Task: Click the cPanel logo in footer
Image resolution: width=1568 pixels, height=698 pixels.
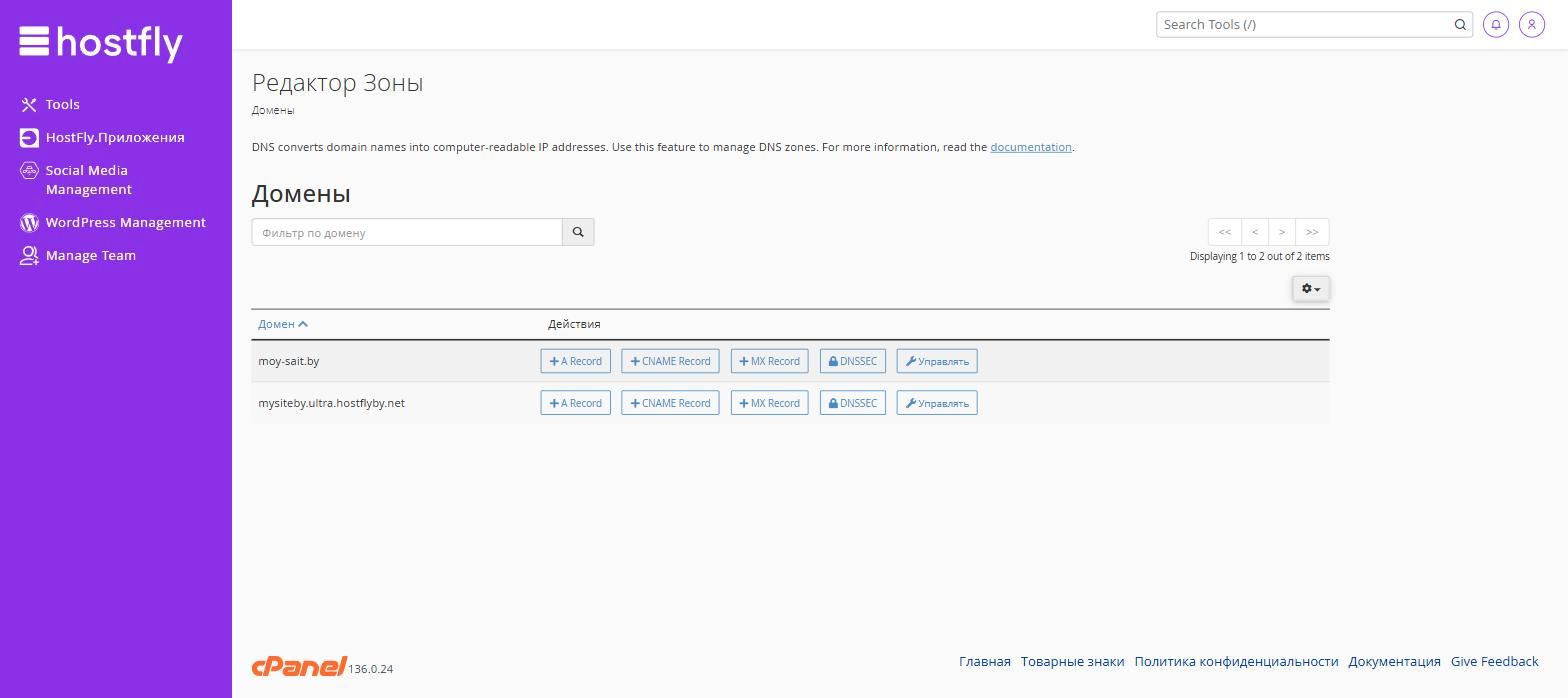Action: (x=299, y=667)
